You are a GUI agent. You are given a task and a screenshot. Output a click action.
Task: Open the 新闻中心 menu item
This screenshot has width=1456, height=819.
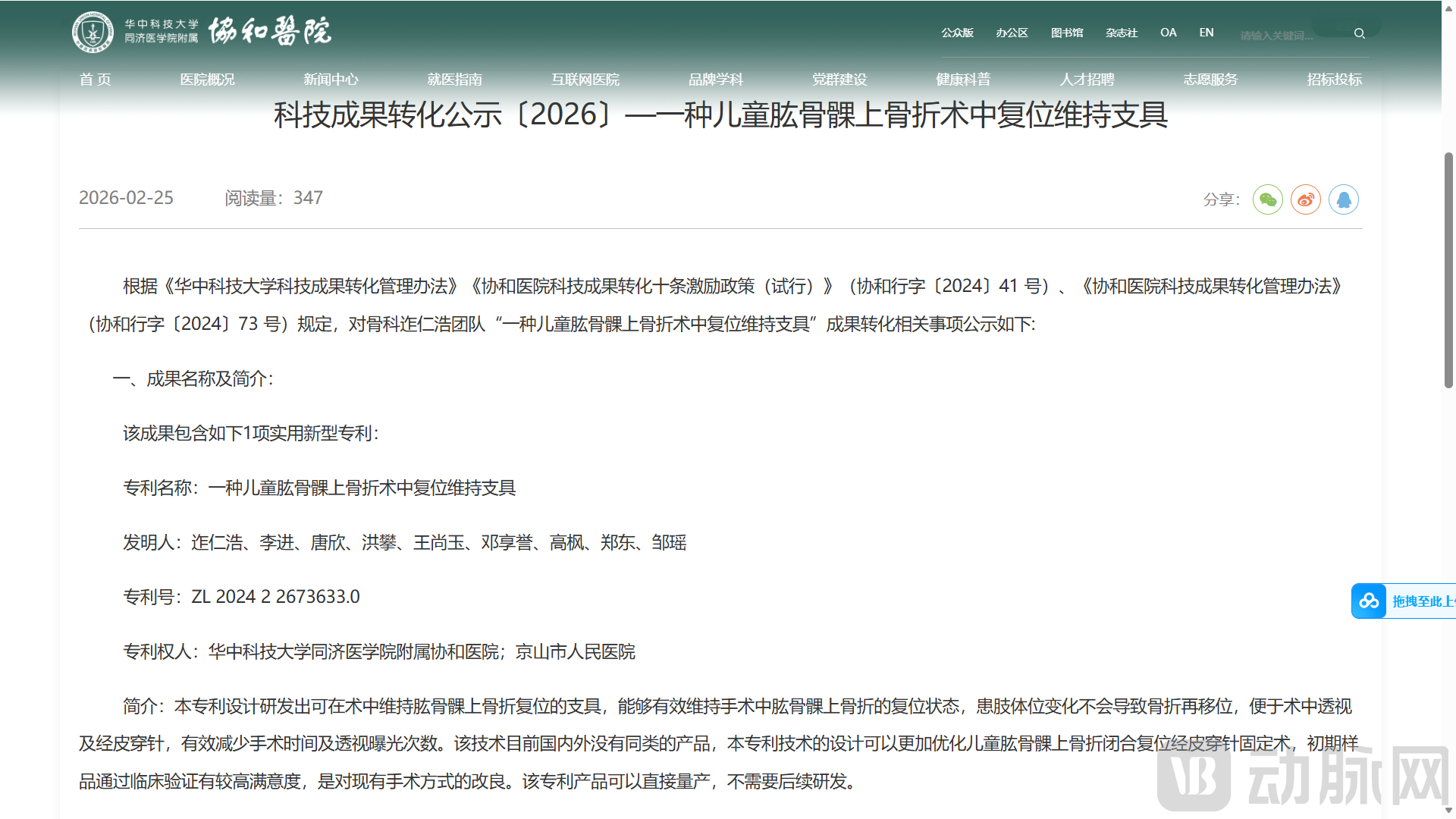331,80
